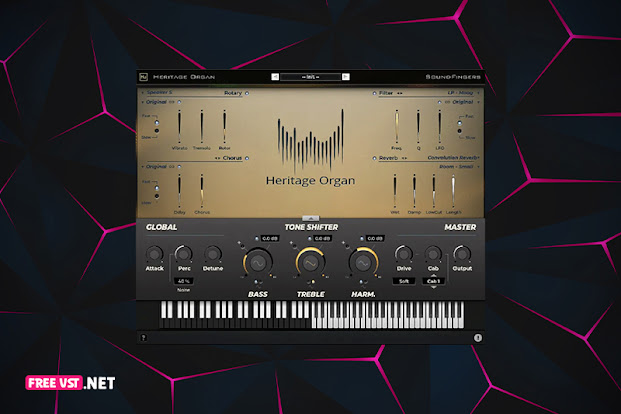Click the Heritage Organ logo icon in header
This screenshot has width=621, height=414.
pos(143,77)
